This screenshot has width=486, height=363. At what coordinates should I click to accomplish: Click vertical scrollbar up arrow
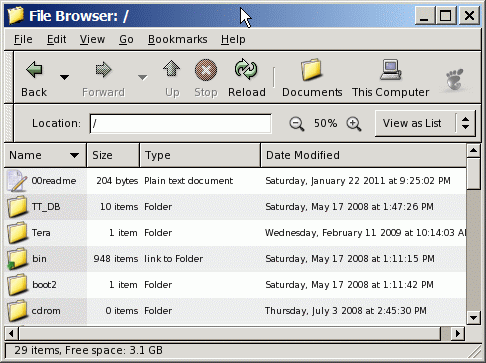pyautogui.click(x=473, y=151)
